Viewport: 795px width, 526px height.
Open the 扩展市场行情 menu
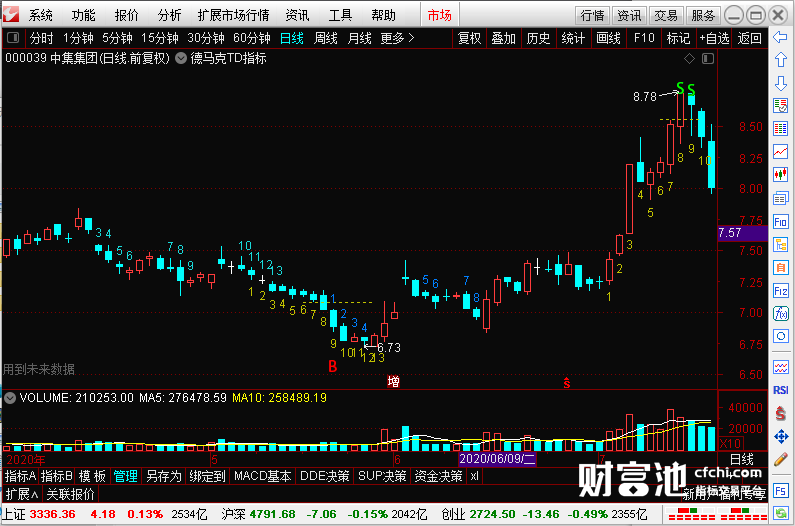233,15
